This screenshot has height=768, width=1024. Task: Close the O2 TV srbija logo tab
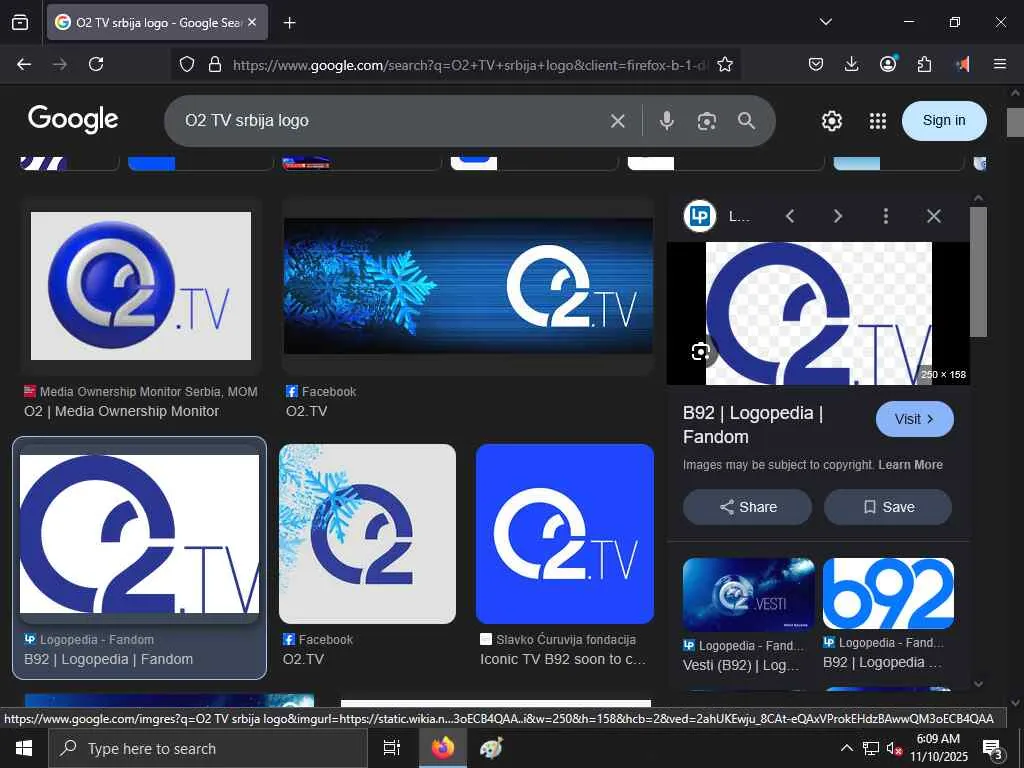pos(252,22)
